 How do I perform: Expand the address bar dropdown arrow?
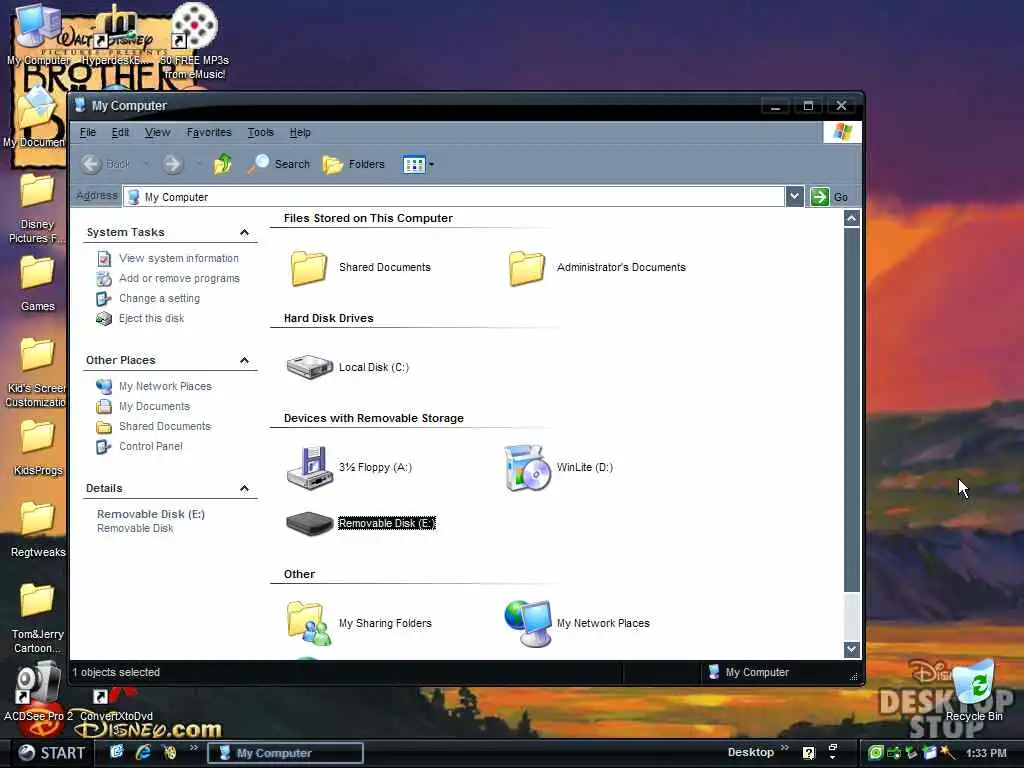794,197
